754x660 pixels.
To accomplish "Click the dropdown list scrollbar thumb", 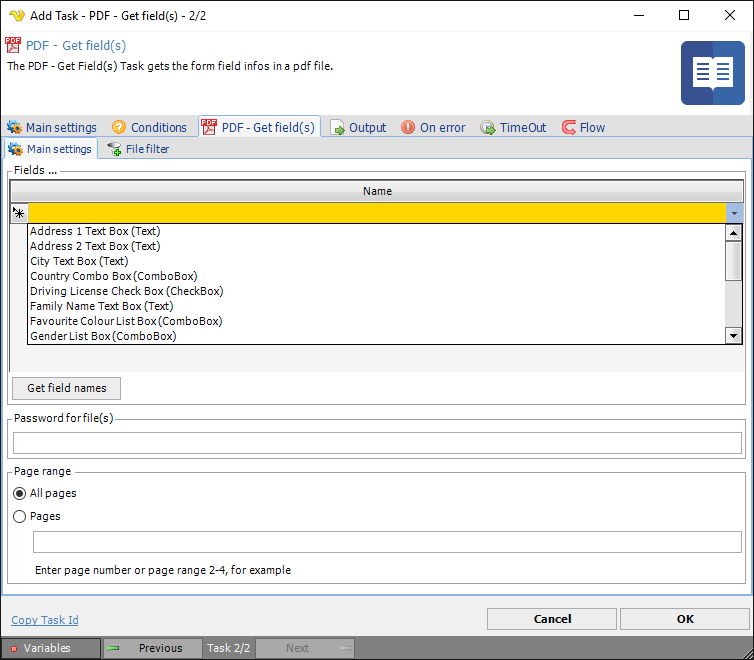I will [733, 261].
